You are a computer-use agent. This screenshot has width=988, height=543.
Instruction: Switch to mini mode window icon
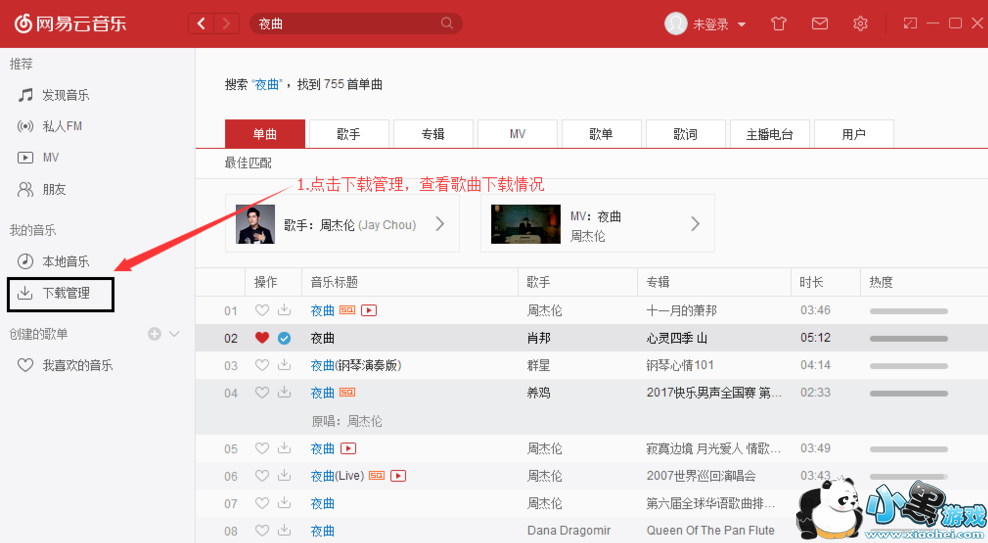910,23
